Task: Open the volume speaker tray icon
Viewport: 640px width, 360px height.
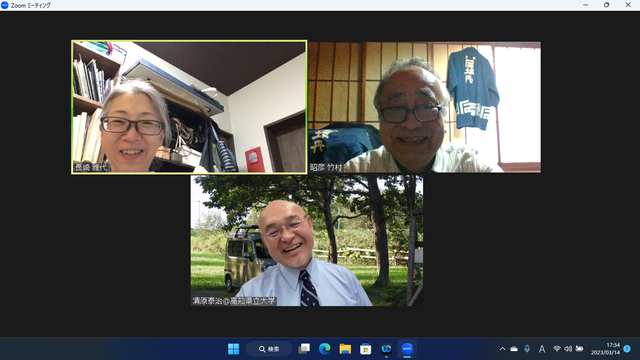Action: (x=568, y=349)
